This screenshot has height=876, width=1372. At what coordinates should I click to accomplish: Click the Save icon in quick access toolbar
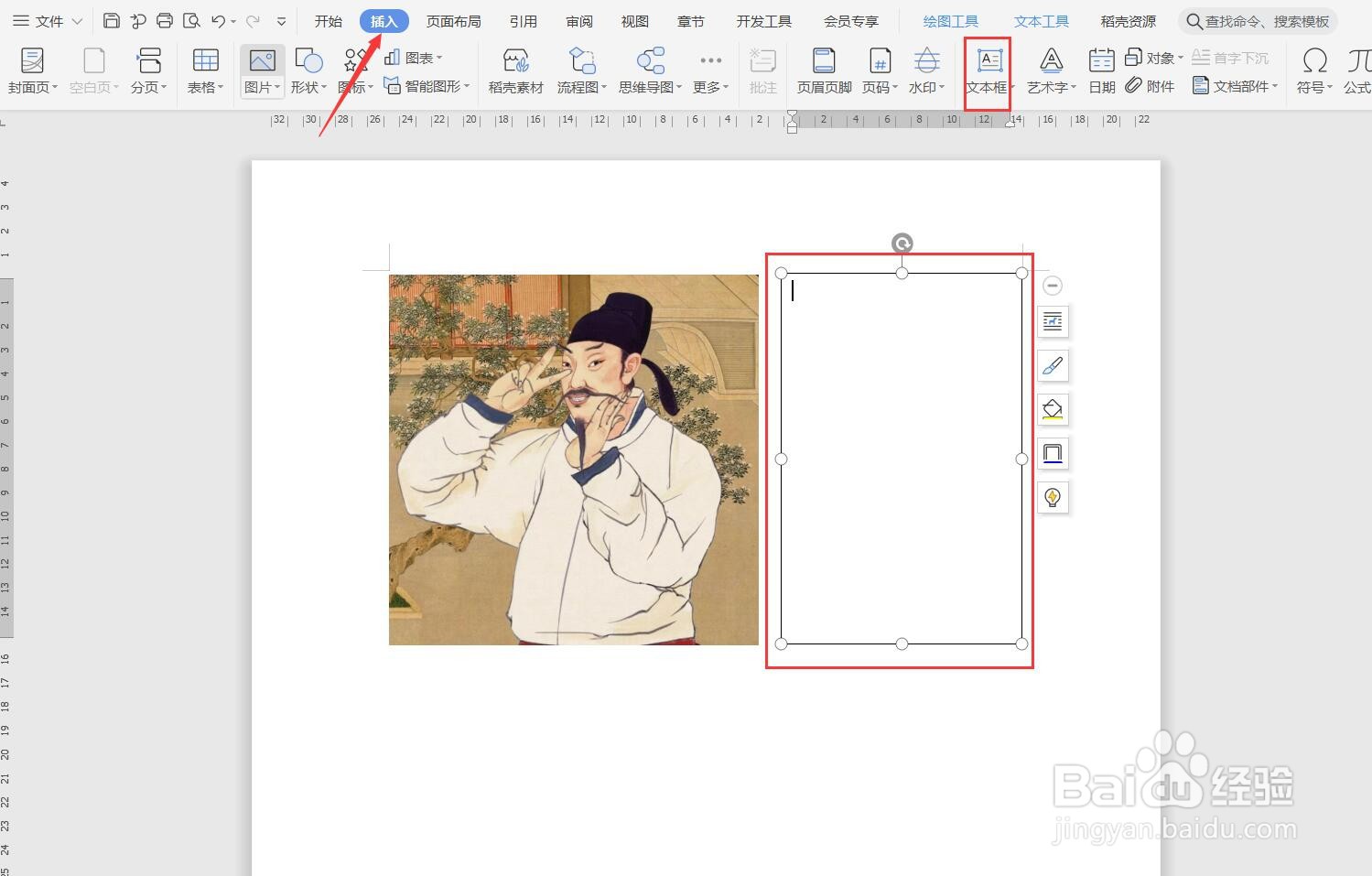(112, 20)
